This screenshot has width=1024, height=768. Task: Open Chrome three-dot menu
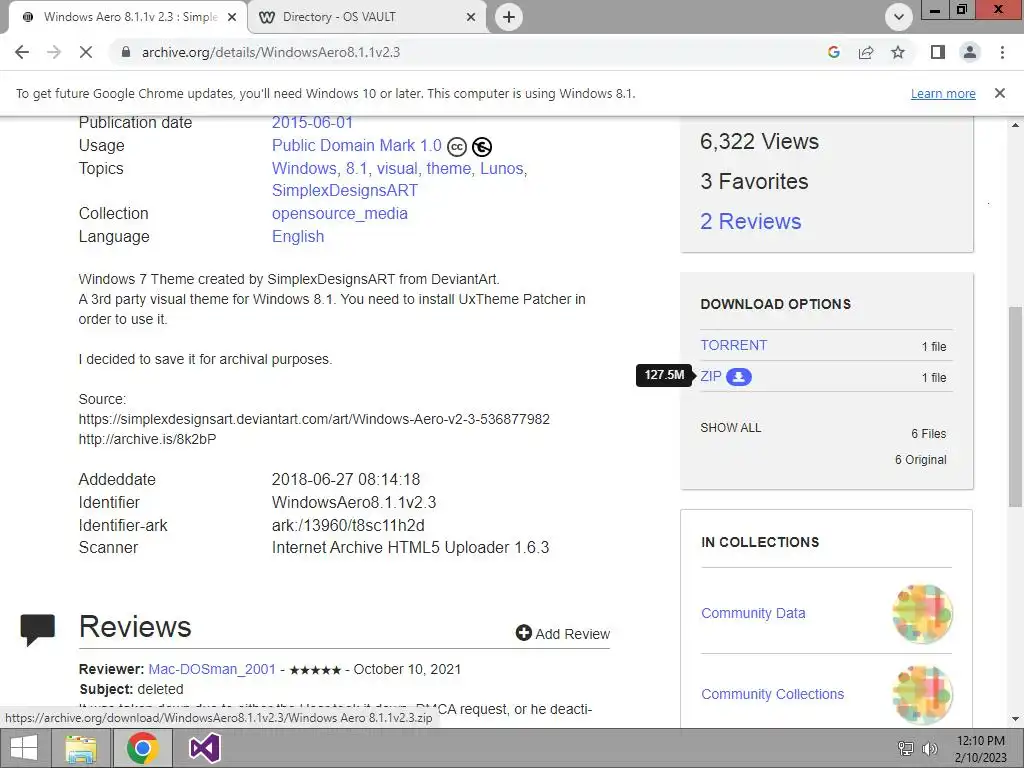click(x=1002, y=52)
